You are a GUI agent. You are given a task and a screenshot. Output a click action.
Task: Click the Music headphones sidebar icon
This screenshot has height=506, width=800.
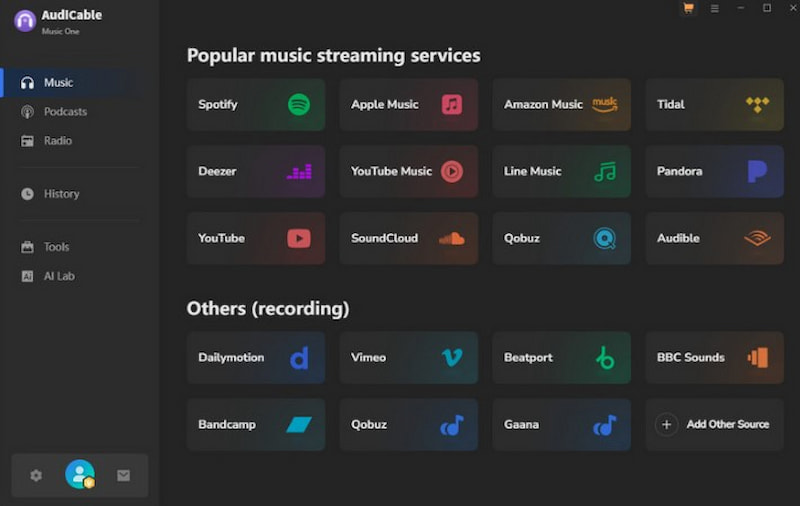click(28, 83)
